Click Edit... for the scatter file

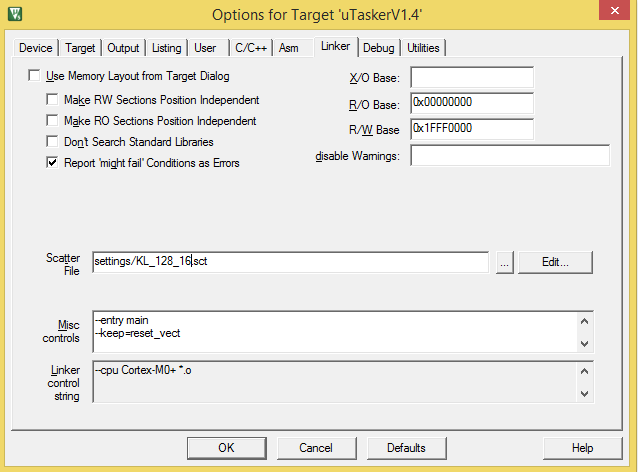(555, 262)
